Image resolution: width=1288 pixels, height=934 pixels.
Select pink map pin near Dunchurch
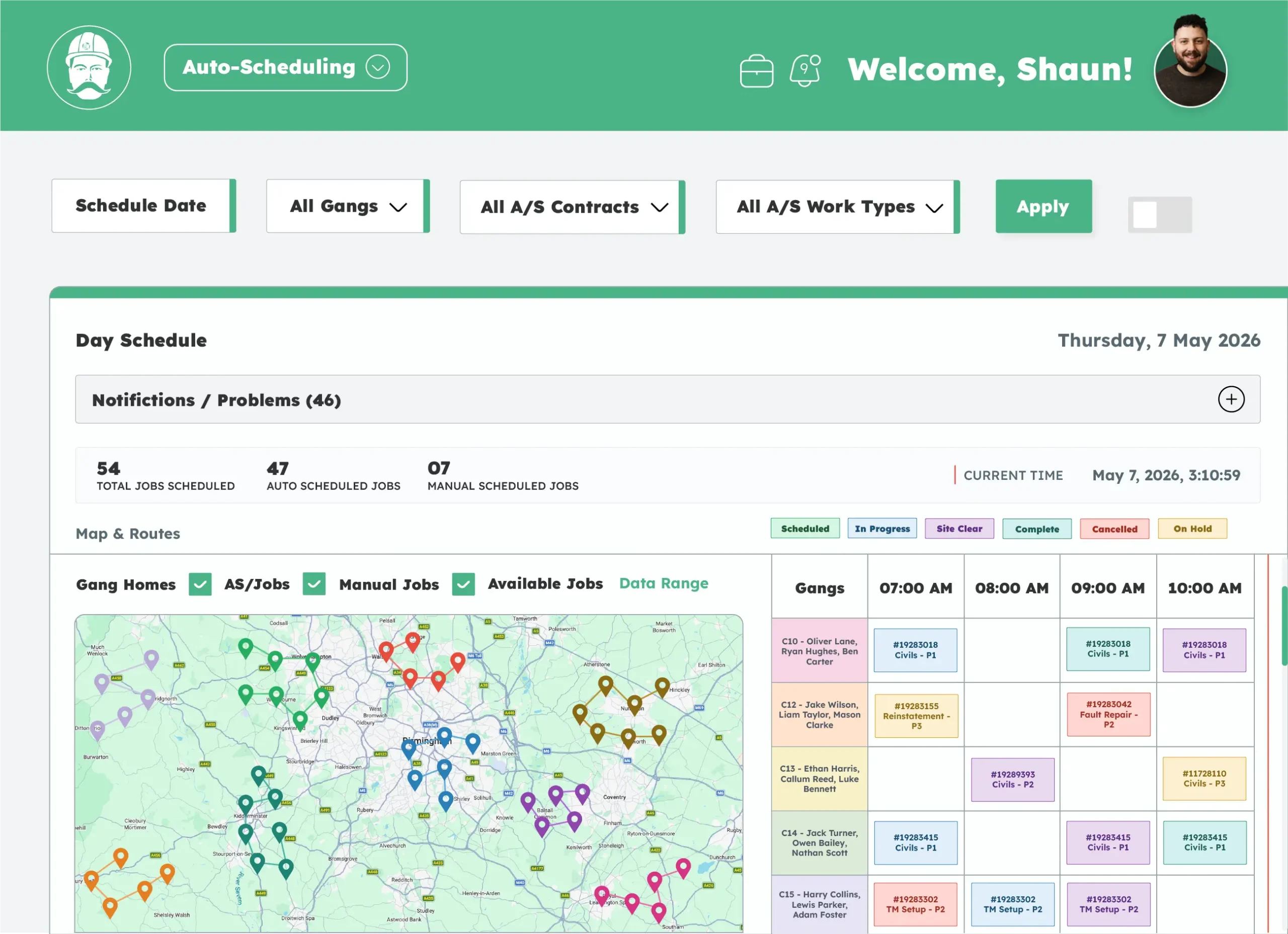pyautogui.click(x=683, y=869)
